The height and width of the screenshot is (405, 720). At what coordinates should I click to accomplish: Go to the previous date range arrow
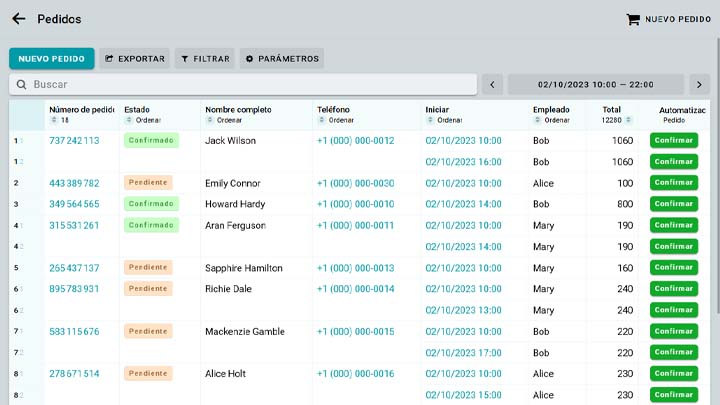(x=492, y=85)
